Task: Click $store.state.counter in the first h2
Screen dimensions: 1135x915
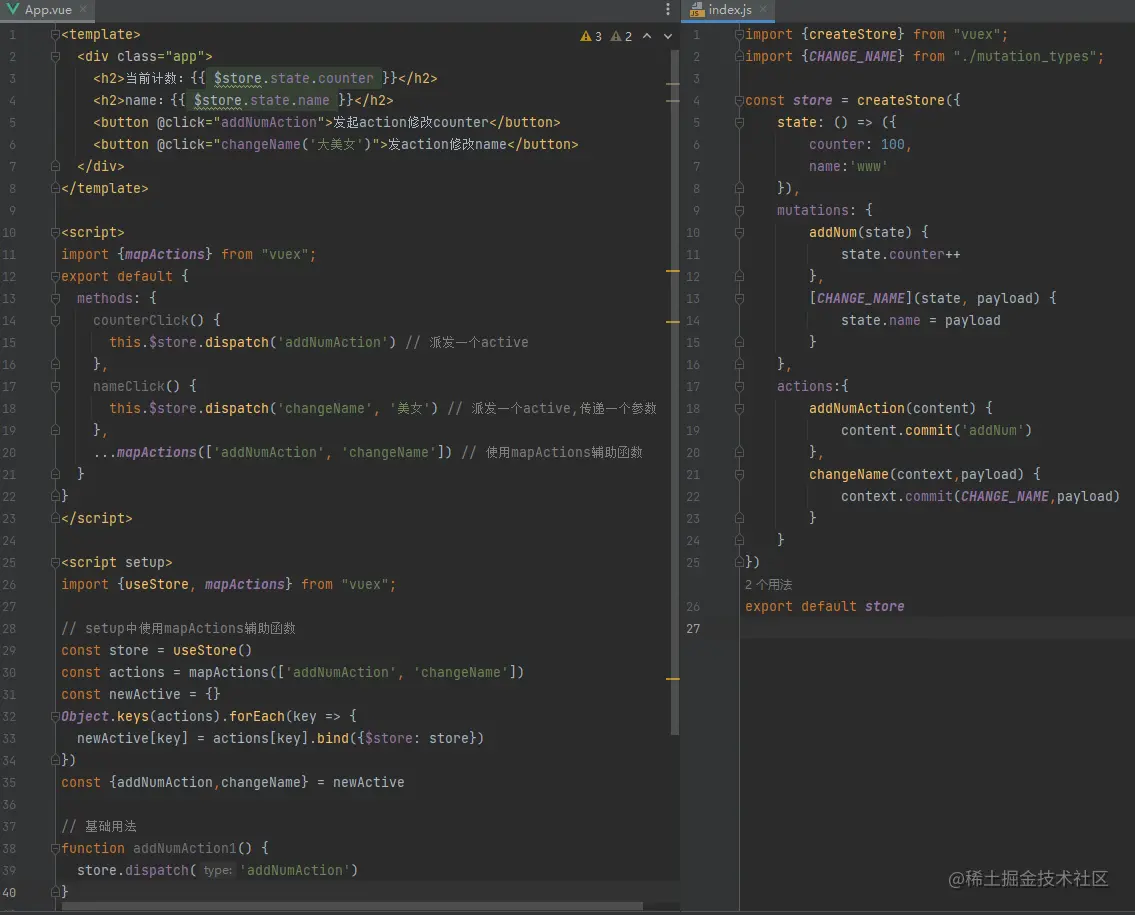Action: click(x=293, y=78)
